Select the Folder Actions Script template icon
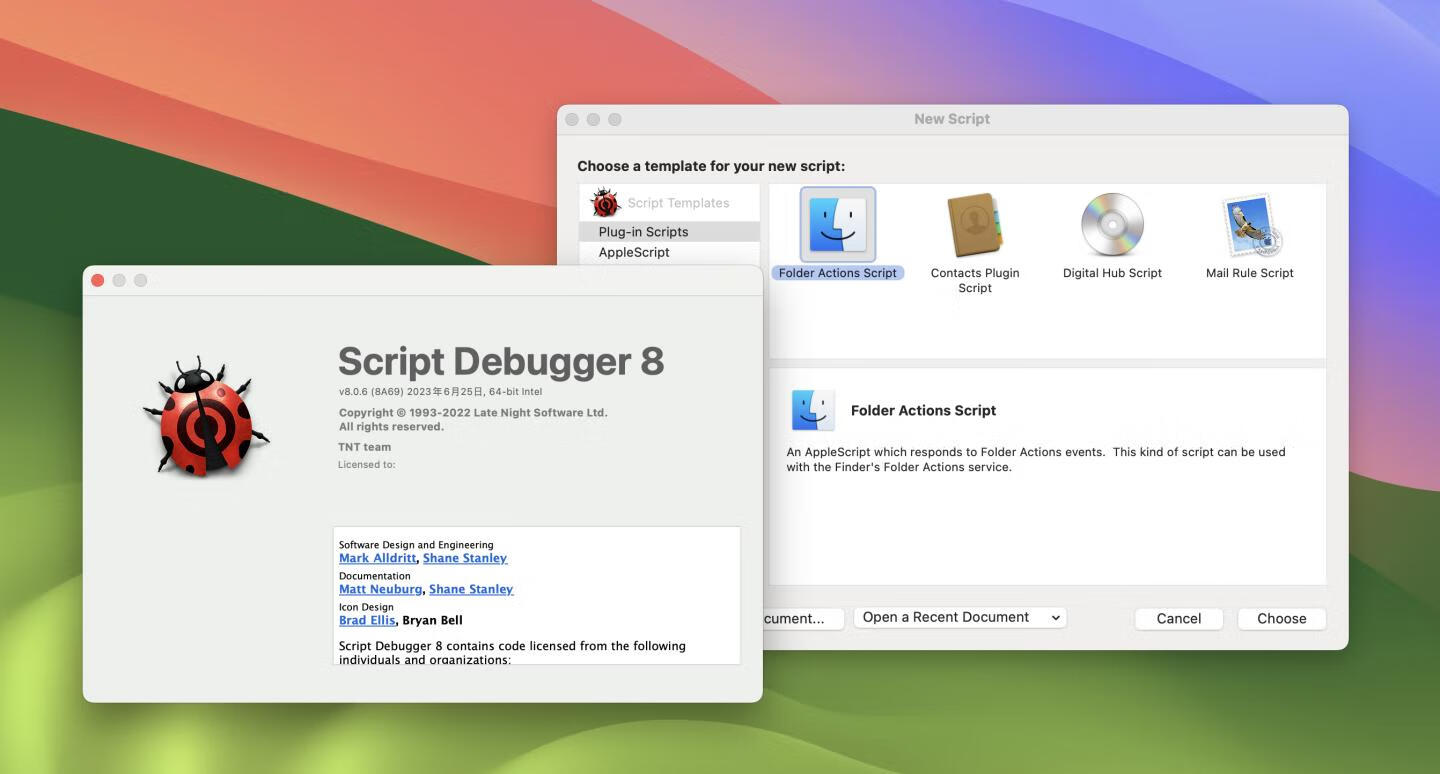This screenshot has width=1440, height=774. tap(838, 224)
